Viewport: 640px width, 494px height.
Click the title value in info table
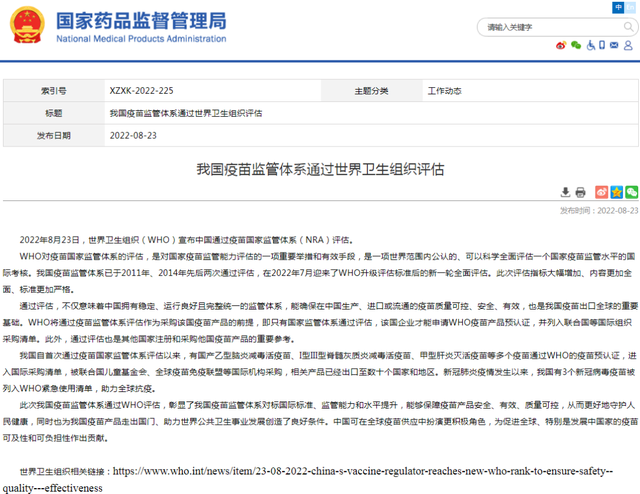click(186, 113)
